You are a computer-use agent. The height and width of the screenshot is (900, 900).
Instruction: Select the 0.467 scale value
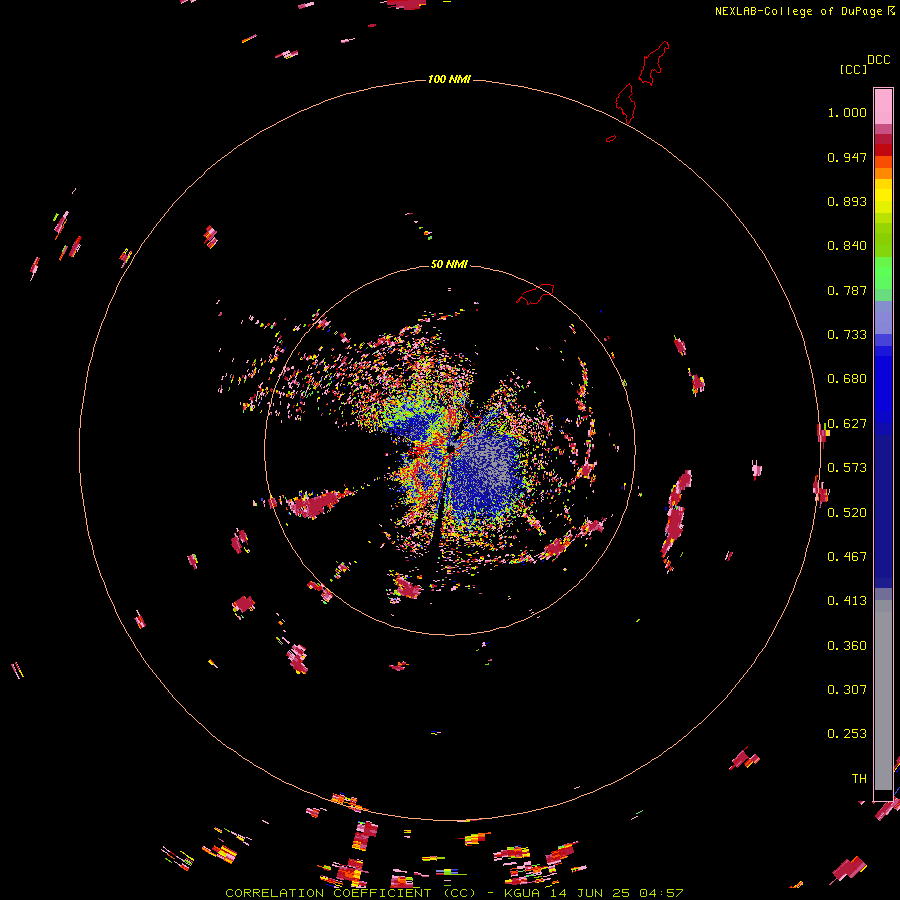pyautogui.click(x=847, y=557)
